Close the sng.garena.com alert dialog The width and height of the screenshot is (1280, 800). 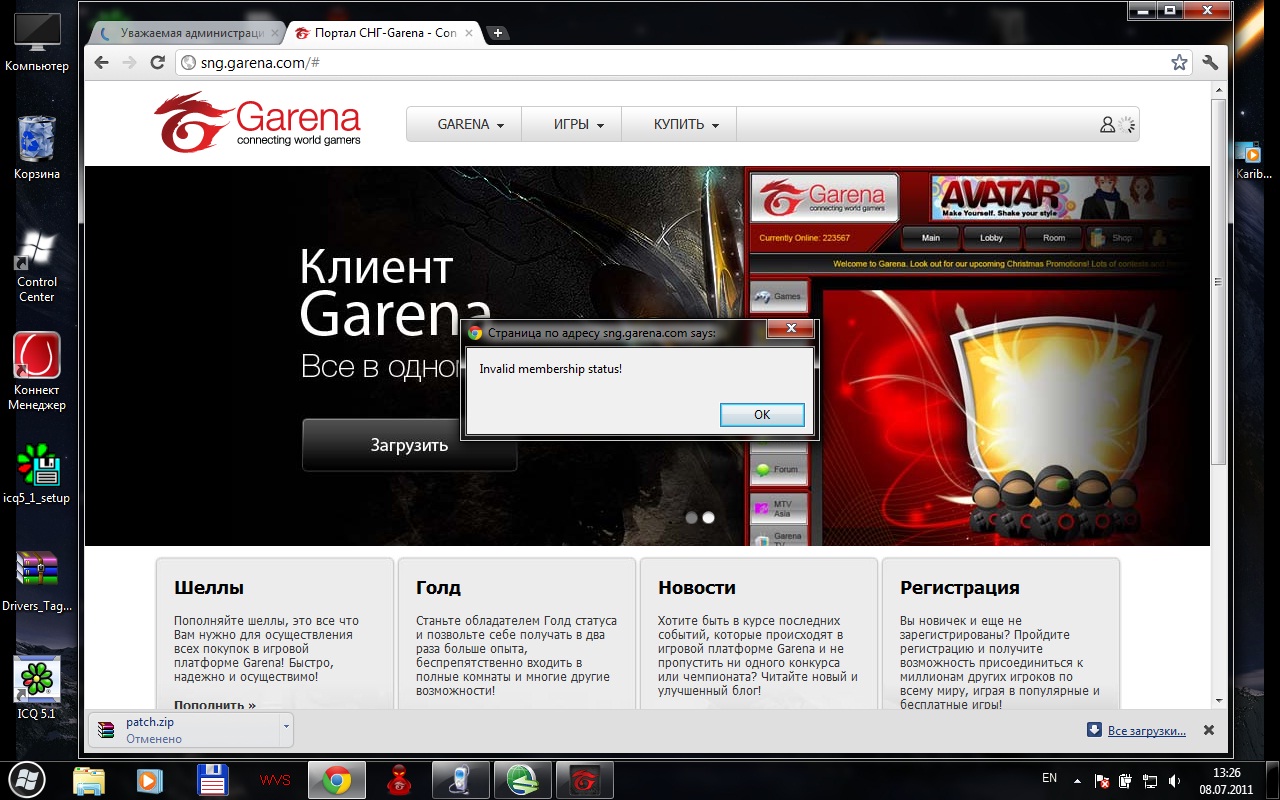point(791,329)
